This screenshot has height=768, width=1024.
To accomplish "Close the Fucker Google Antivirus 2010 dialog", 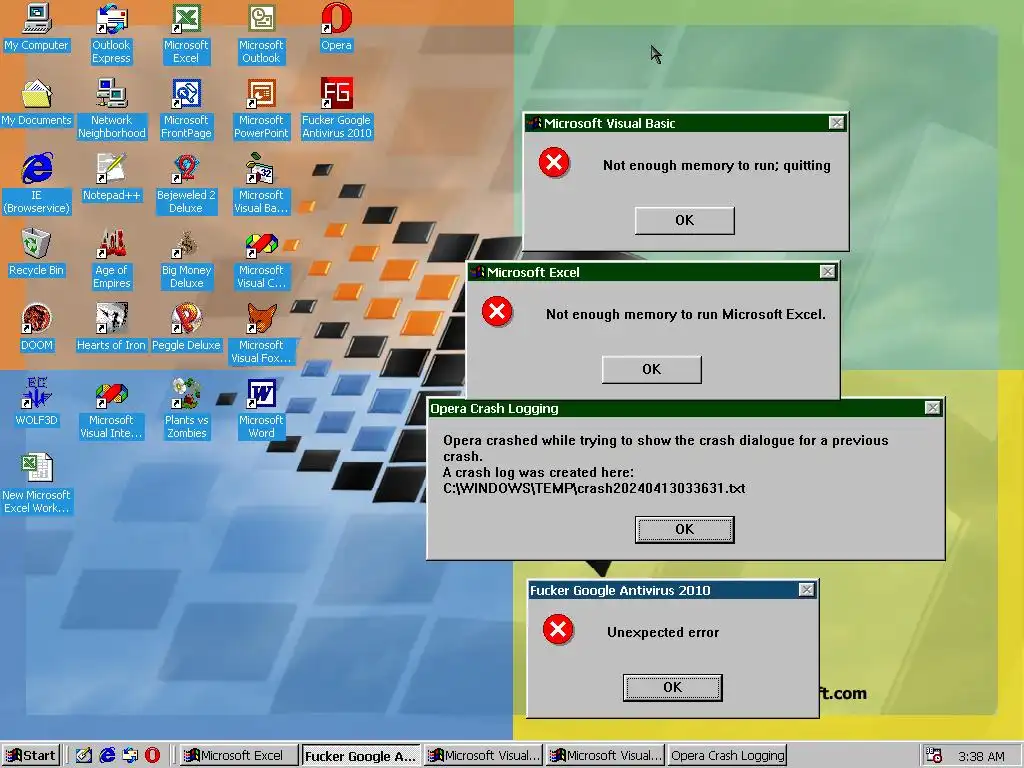I will click(x=807, y=590).
